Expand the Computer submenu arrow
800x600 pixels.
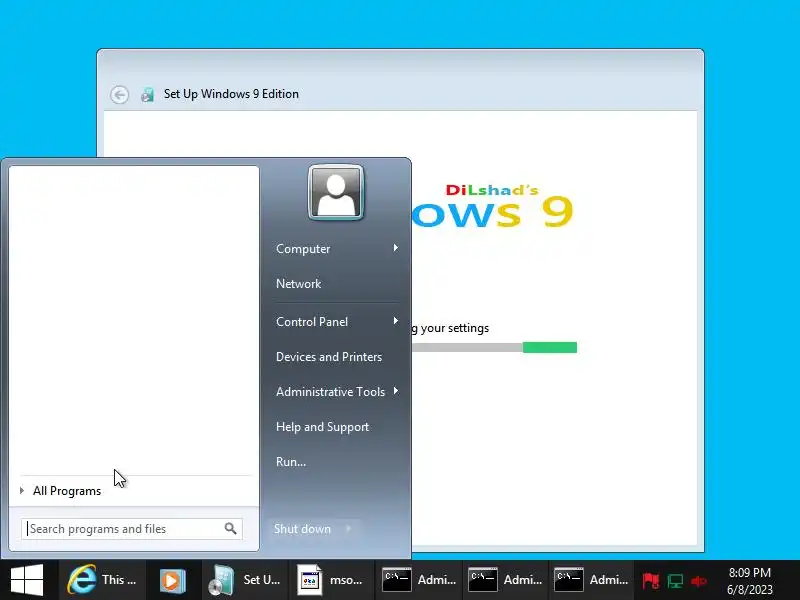click(395, 248)
